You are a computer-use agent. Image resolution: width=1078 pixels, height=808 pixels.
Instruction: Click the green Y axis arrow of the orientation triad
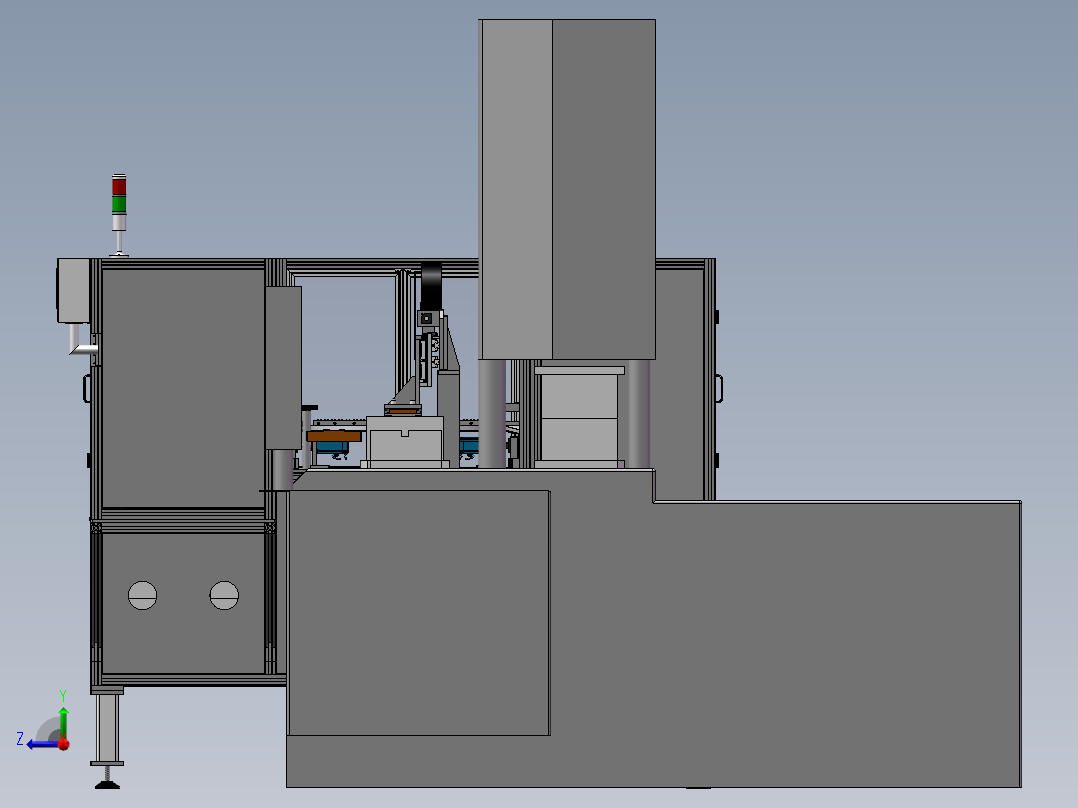(63, 721)
